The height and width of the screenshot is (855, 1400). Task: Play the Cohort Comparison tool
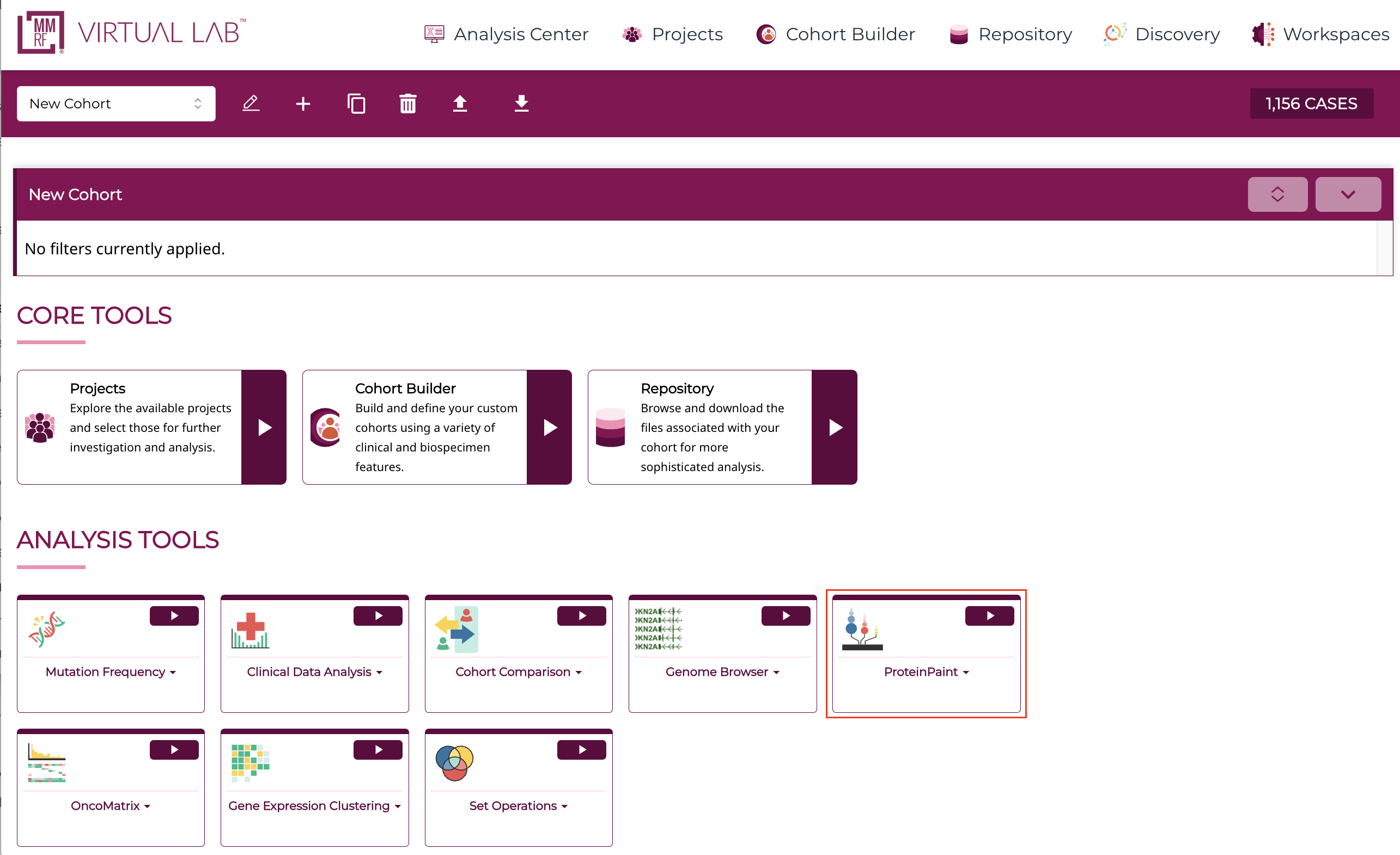click(x=582, y=616)
